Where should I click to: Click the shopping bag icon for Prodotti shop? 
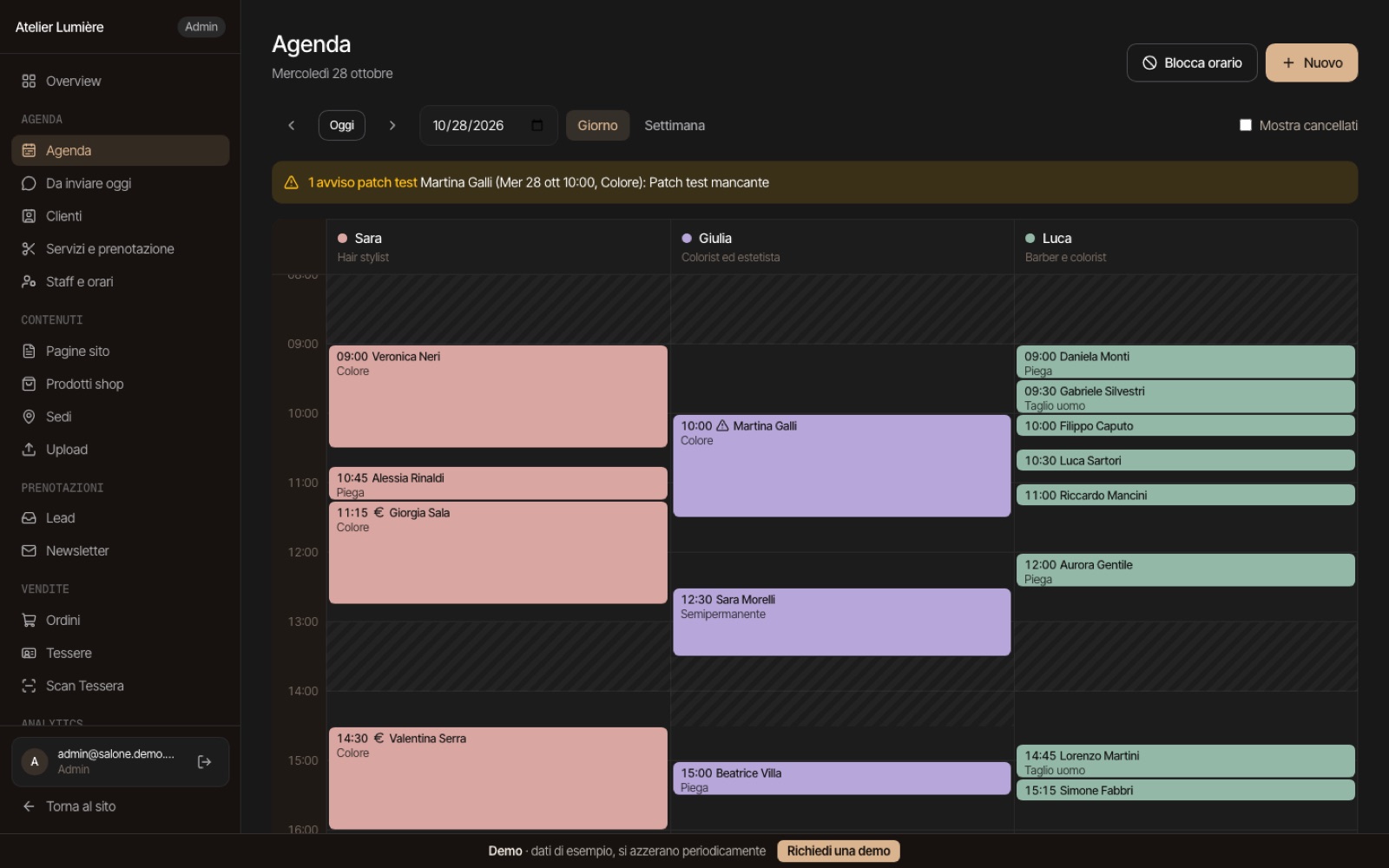[x=29, y=384]
